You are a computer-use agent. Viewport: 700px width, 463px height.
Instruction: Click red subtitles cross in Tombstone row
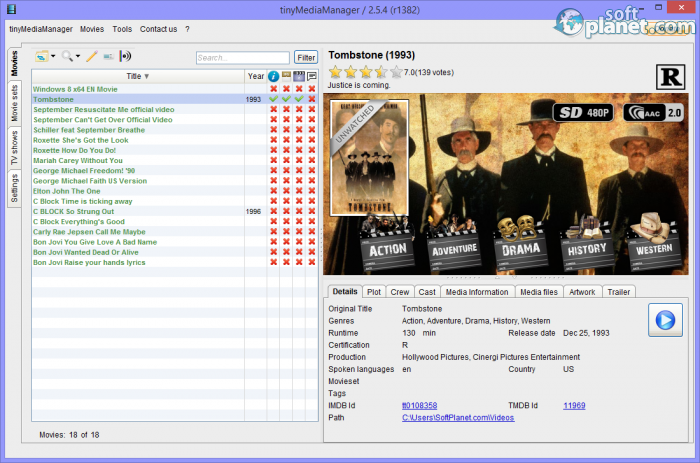tap(312, 99)
